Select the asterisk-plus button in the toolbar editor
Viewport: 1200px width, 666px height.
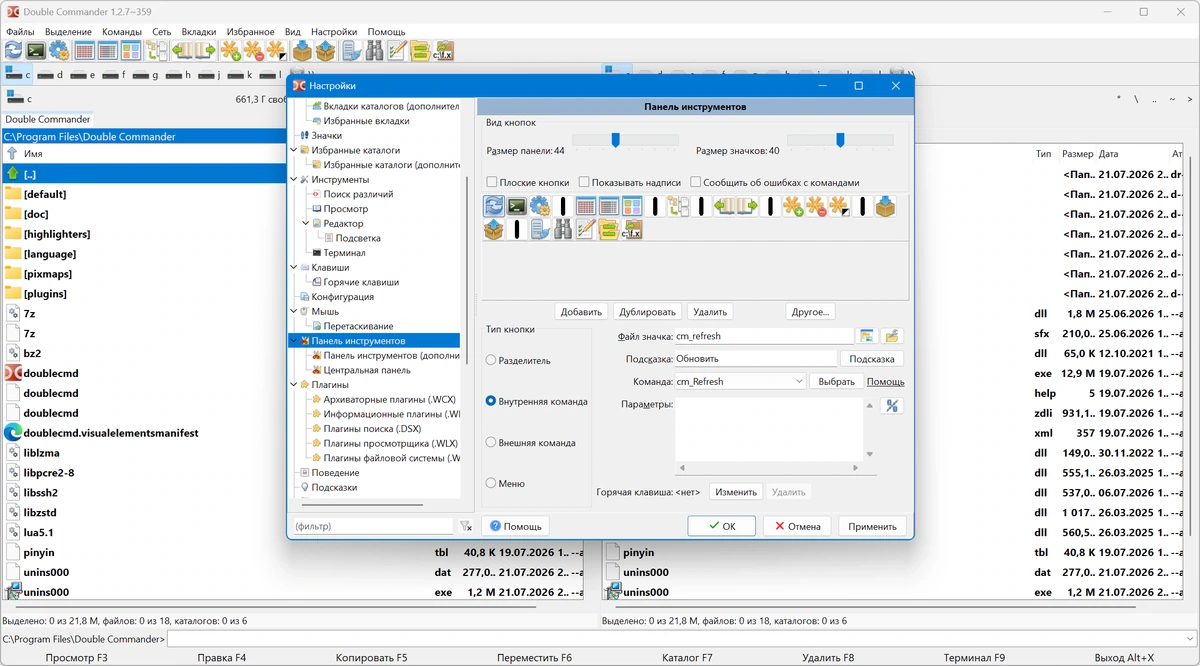click(x=793, y=206)
